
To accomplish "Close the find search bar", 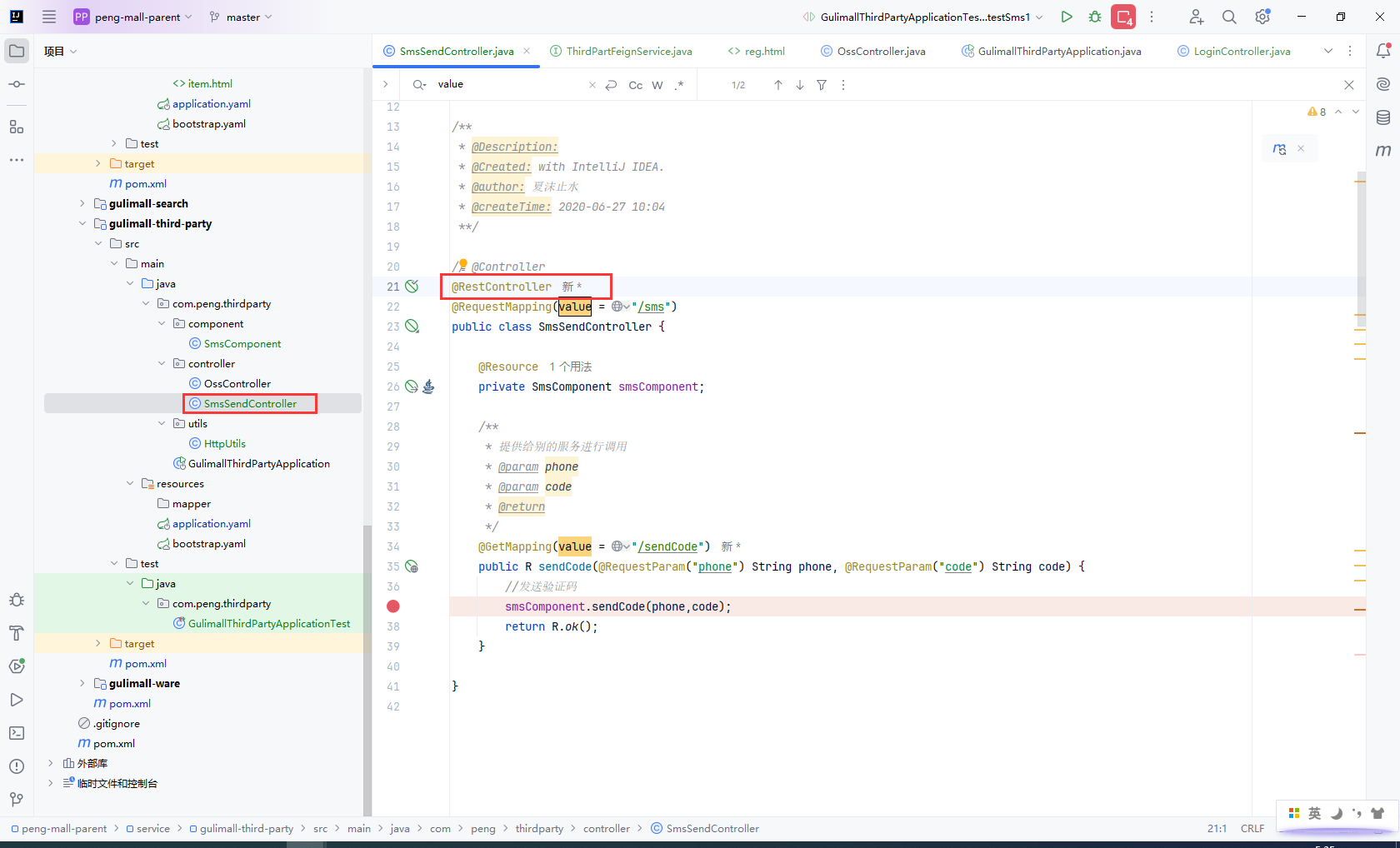I will click(1349, 85).
